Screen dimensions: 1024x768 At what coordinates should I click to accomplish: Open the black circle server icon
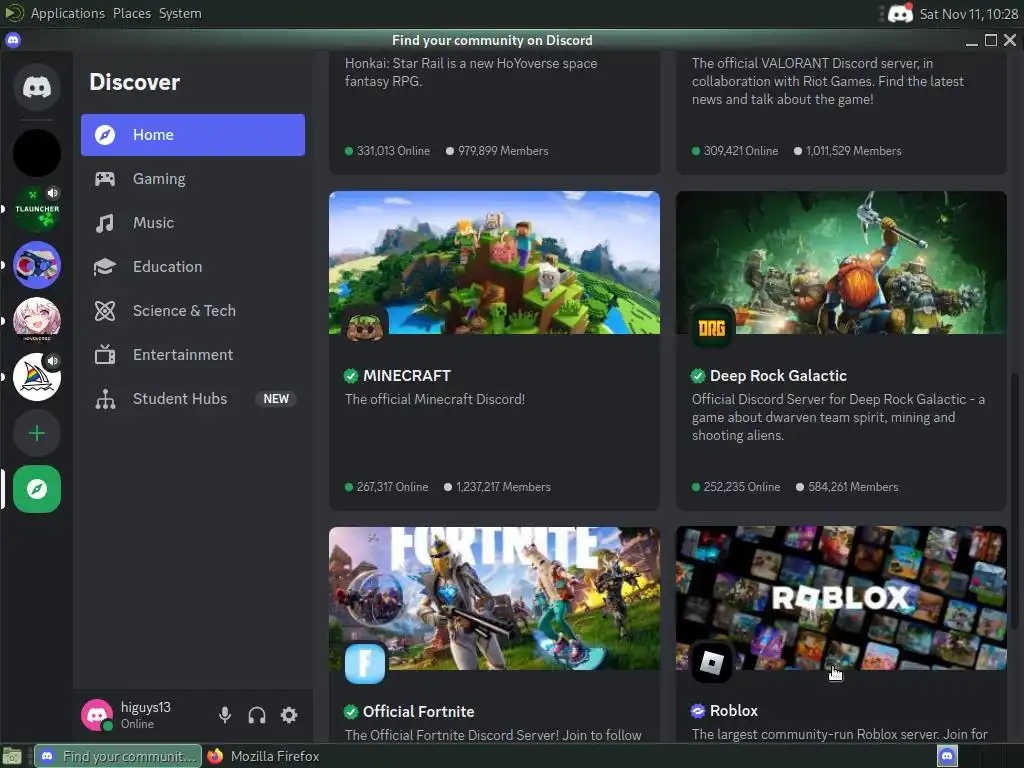37,153
